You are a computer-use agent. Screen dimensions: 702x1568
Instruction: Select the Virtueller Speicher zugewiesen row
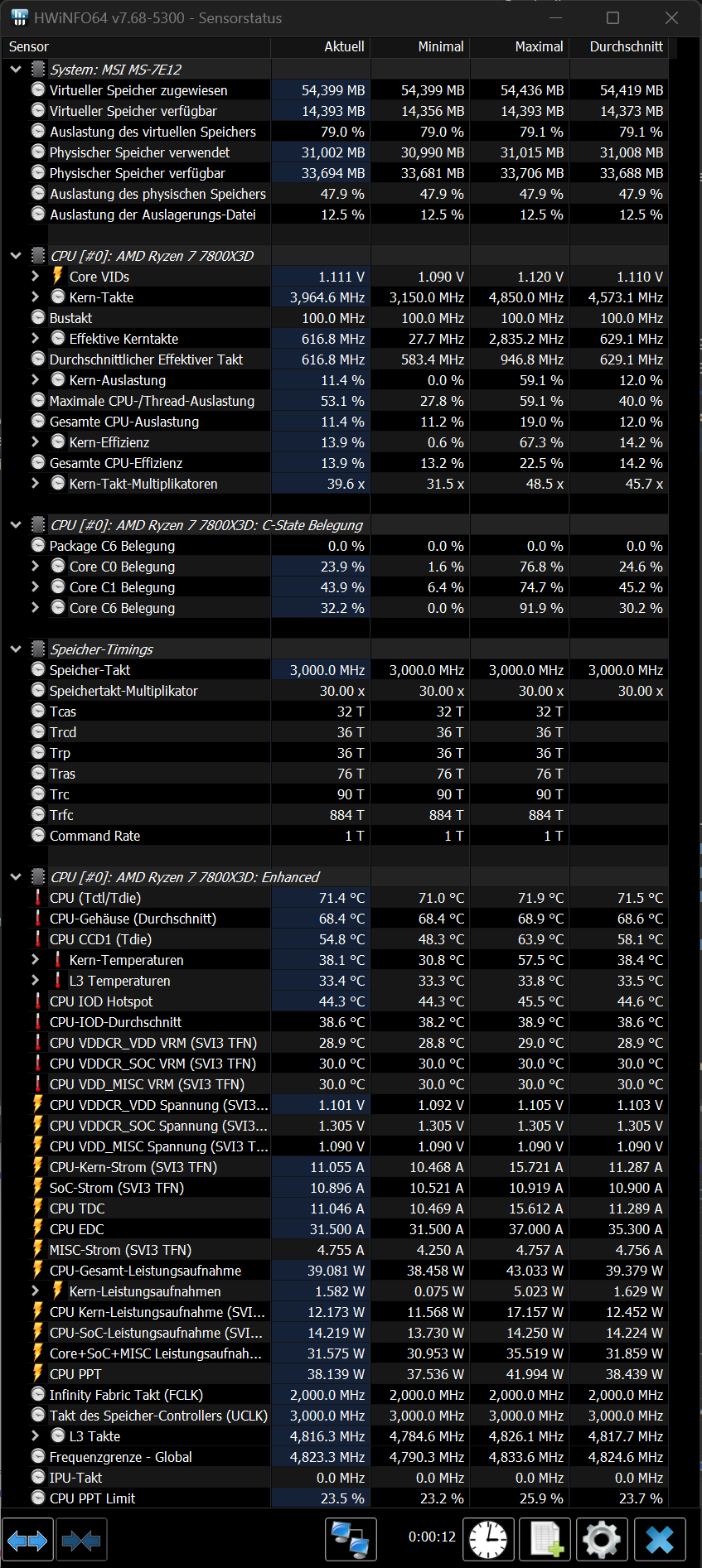coord(335,90)
